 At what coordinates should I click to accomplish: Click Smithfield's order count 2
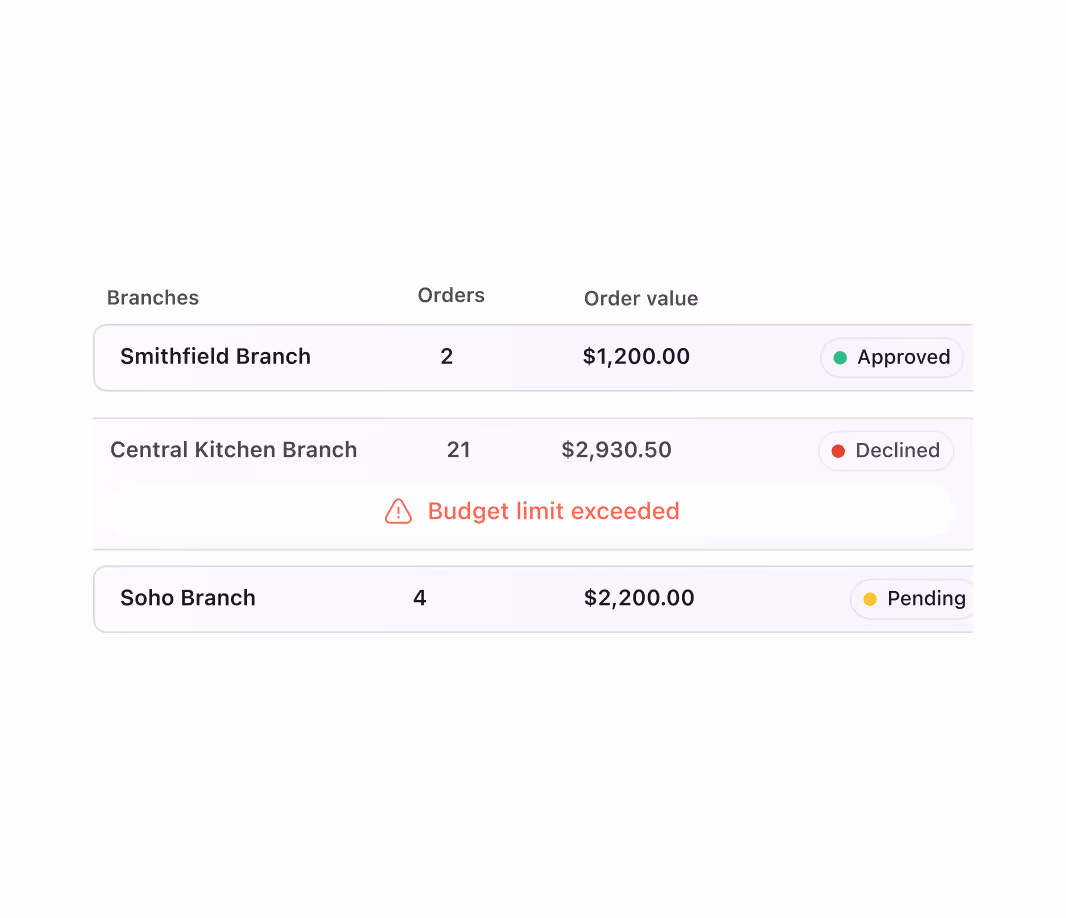(x=447, y=356)
